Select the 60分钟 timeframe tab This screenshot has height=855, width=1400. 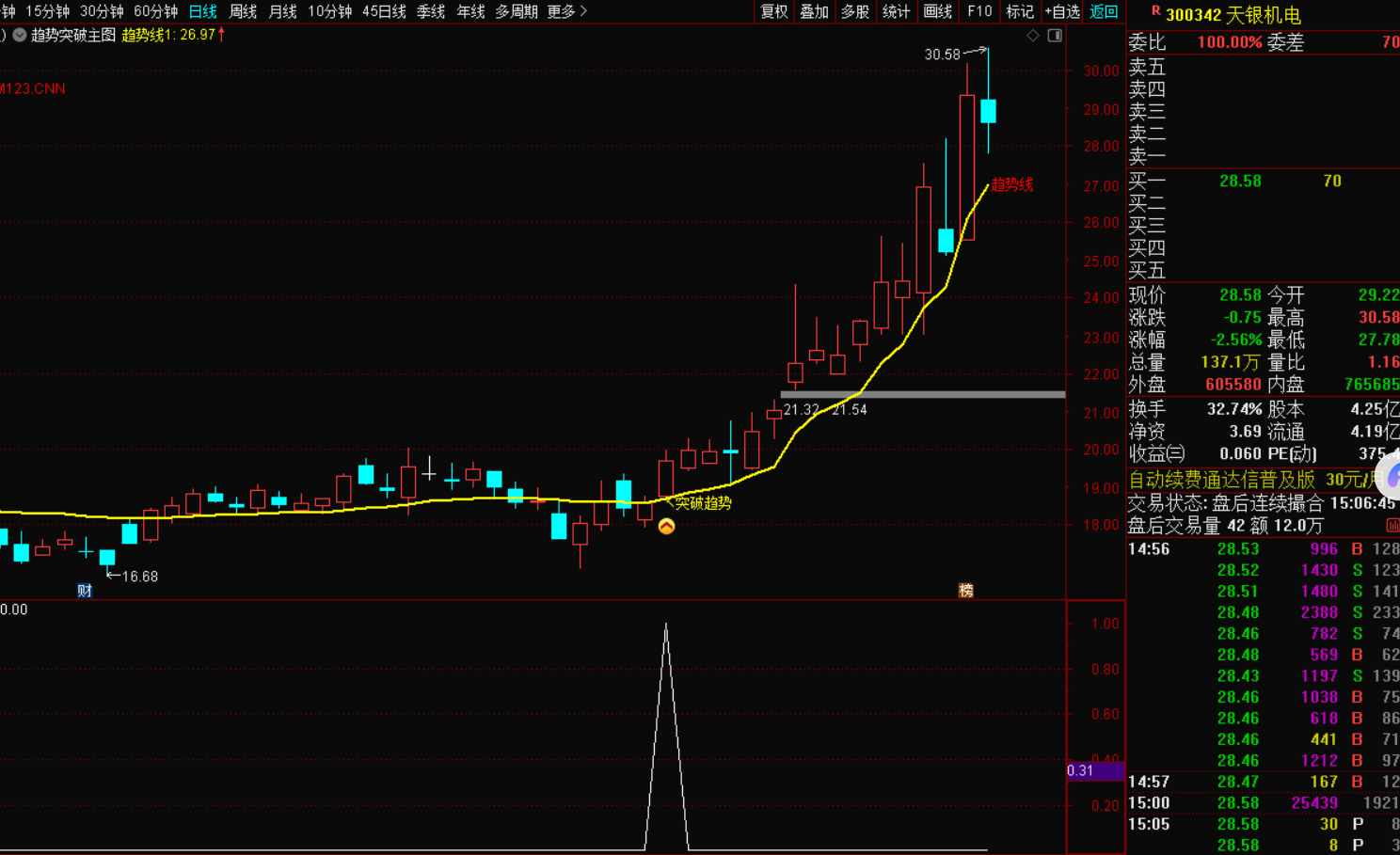point(155,11)
